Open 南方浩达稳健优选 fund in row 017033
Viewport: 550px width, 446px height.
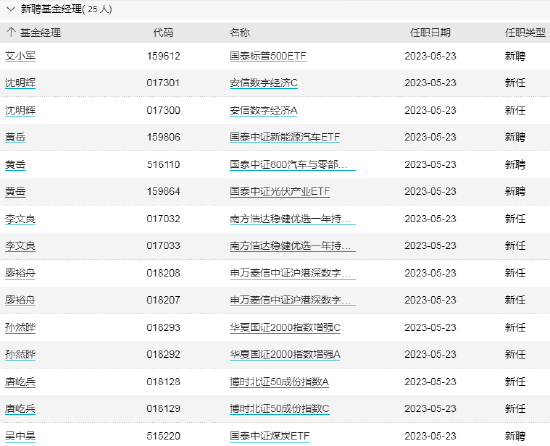tap(293, 246)
